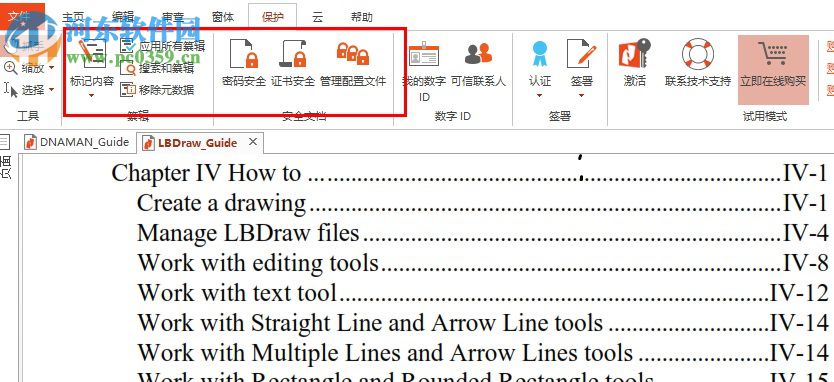Switch to the 主页 ribbon tab
Image resolution: width=834 pixels, height=382 pixels.
73,17
